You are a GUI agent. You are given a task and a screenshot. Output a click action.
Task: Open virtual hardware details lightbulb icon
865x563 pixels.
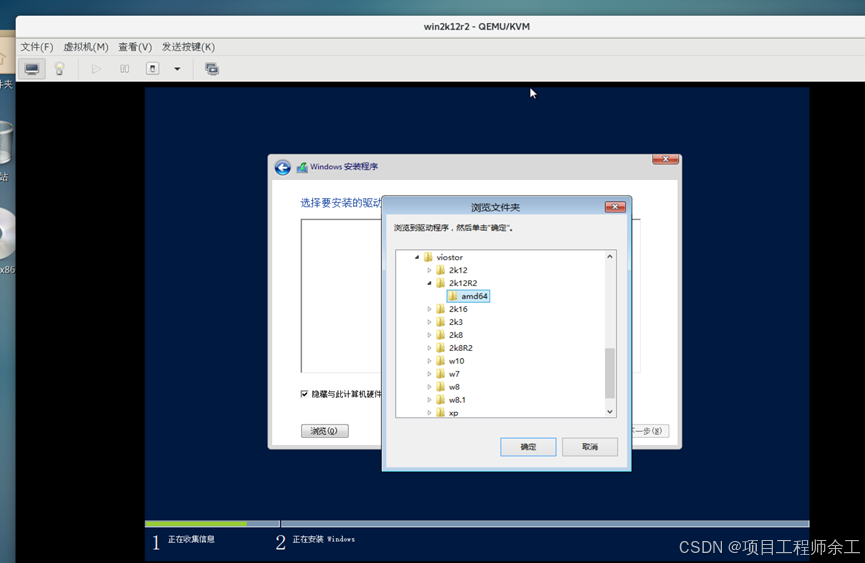pos(60,69)
